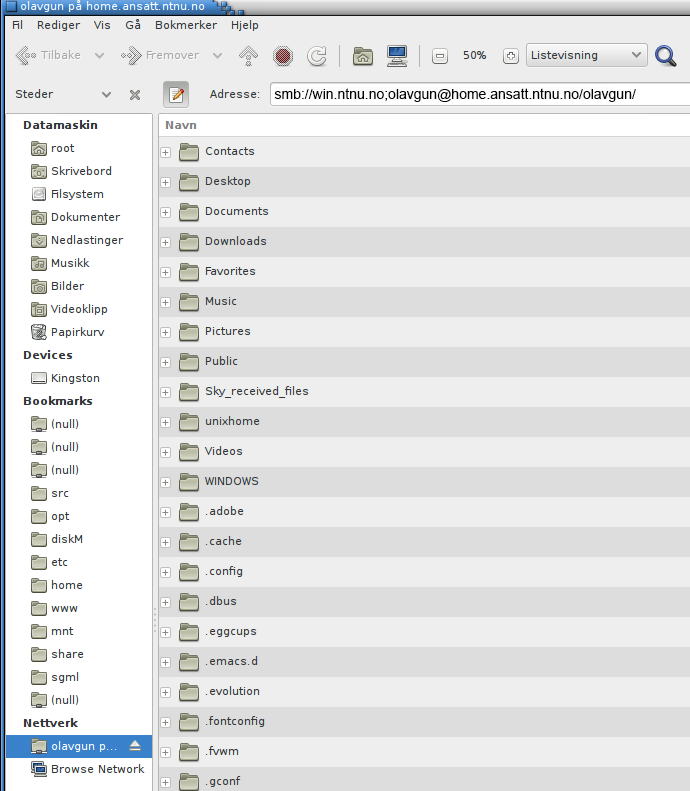Stop loading with the red stop icon

(x=282, y=55)
